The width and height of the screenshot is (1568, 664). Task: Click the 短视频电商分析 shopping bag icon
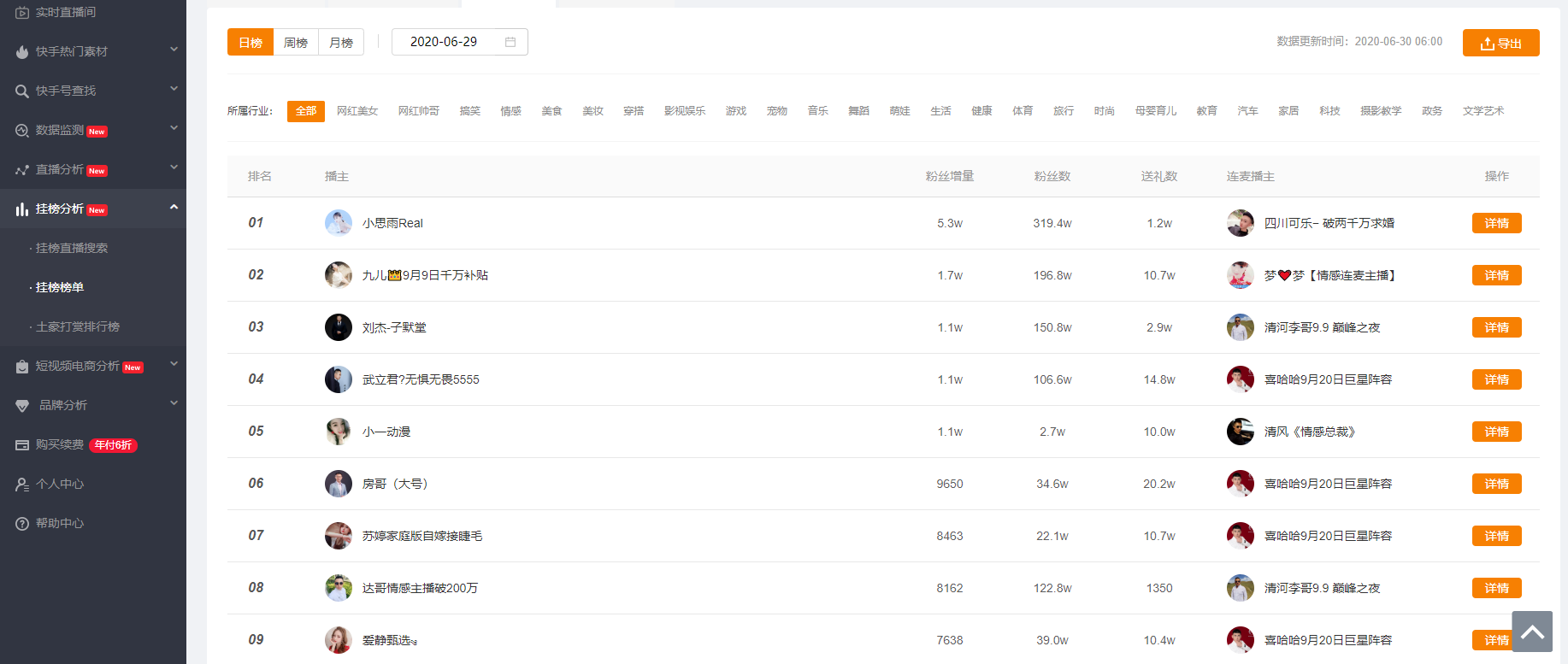point(22,367)
